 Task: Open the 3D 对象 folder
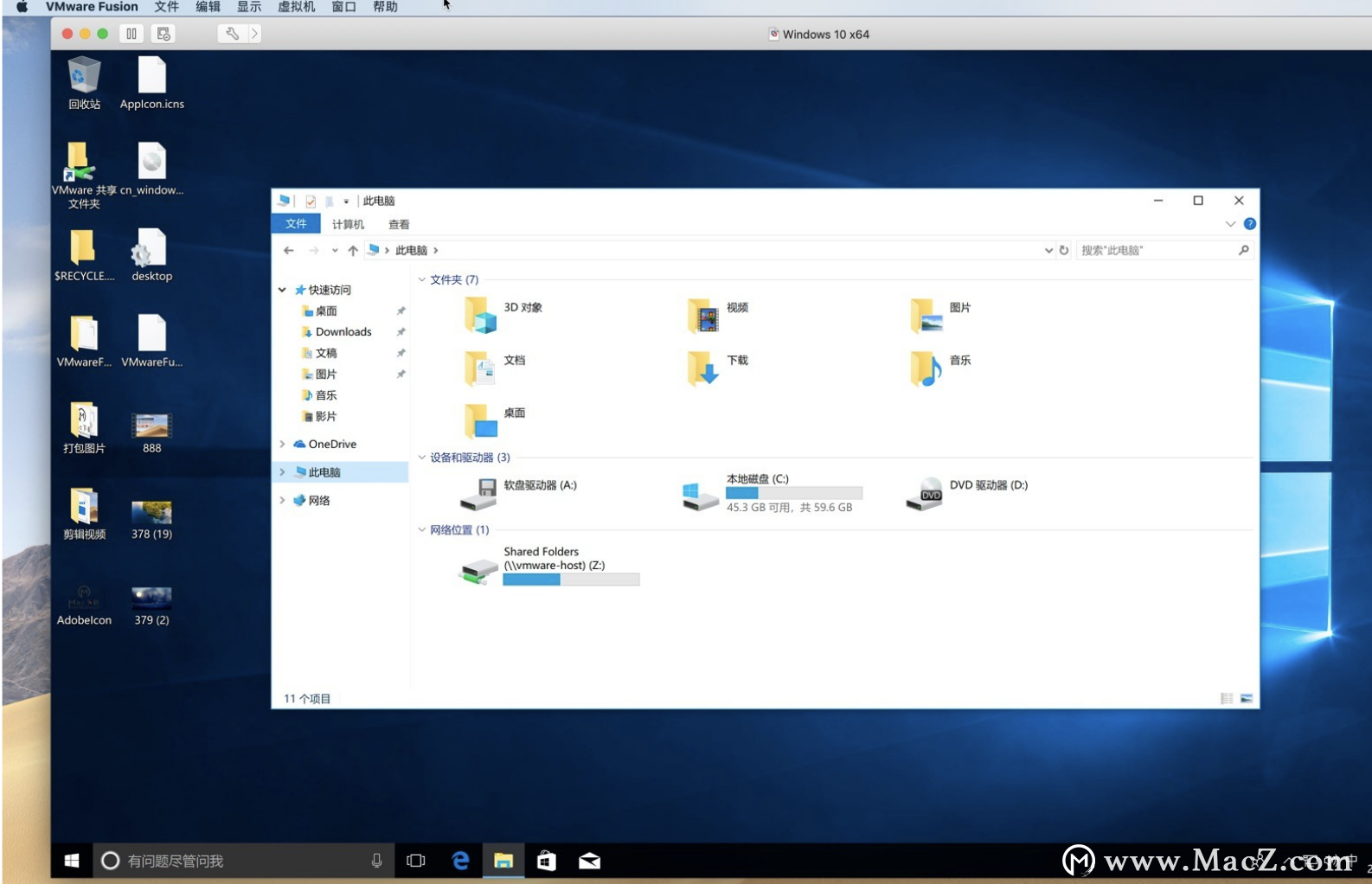(503, 315)
